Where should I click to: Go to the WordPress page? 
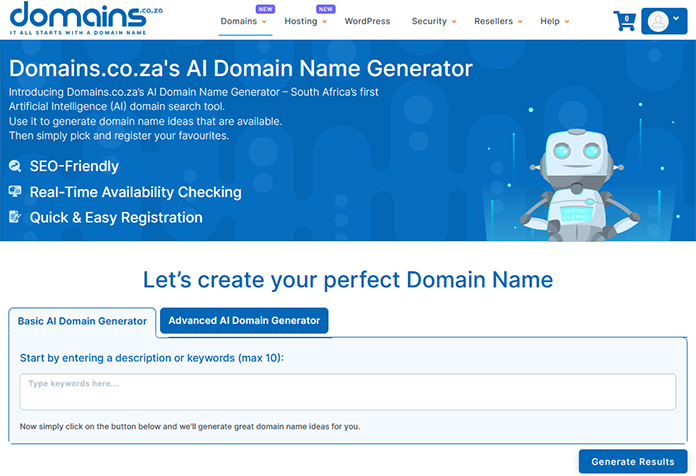[x=367, y=21]
